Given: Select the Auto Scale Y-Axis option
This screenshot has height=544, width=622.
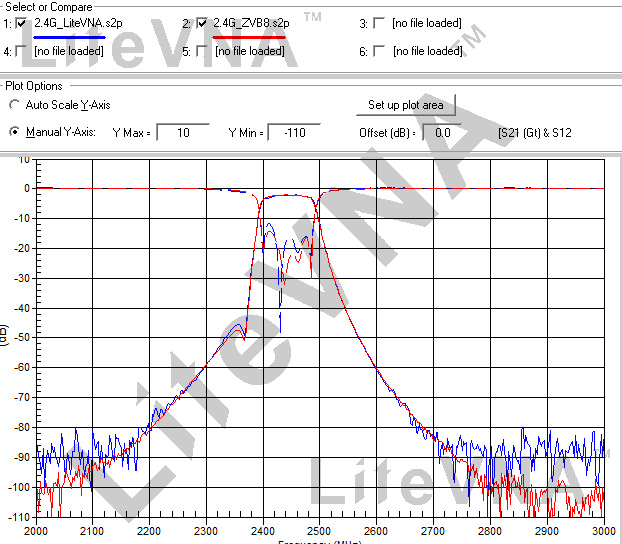Looking at the screenshot, I should coord(15,105).
